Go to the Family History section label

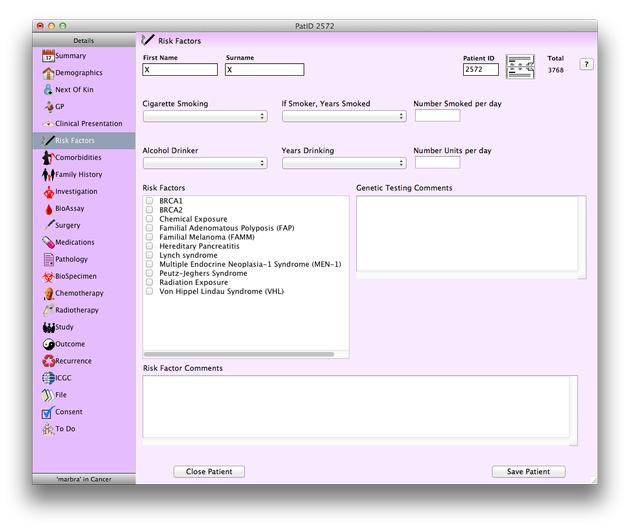click(79, 175)
